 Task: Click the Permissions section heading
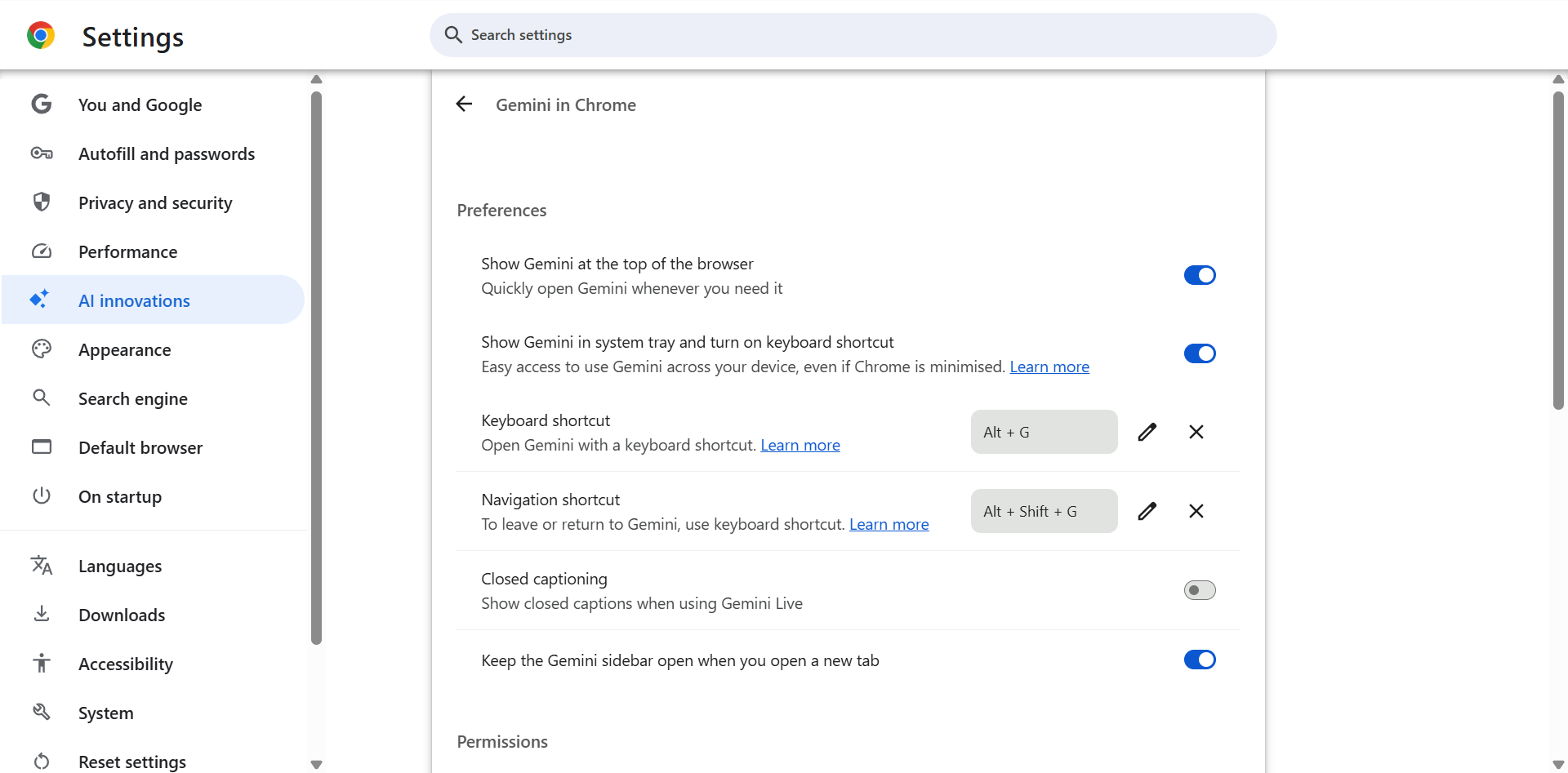[502, 741]
